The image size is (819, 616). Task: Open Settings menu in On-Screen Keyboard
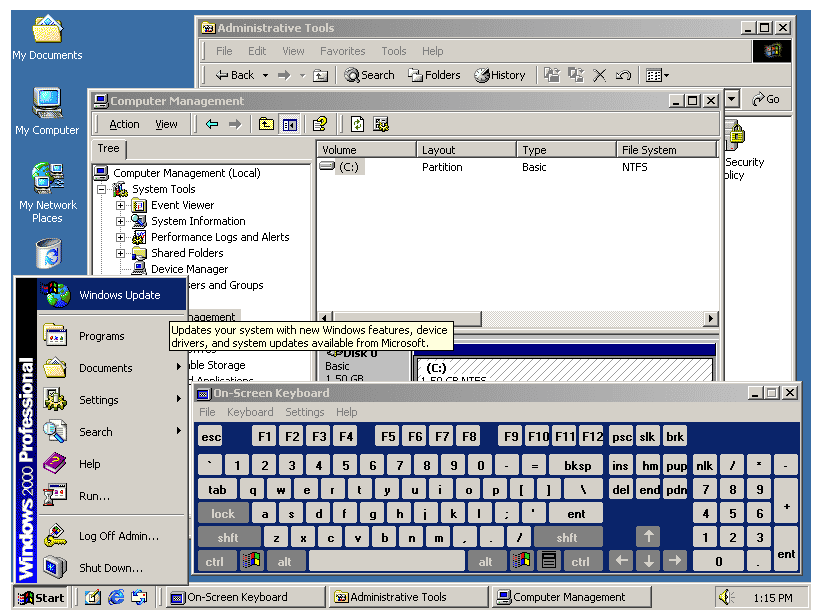point(304,412)
